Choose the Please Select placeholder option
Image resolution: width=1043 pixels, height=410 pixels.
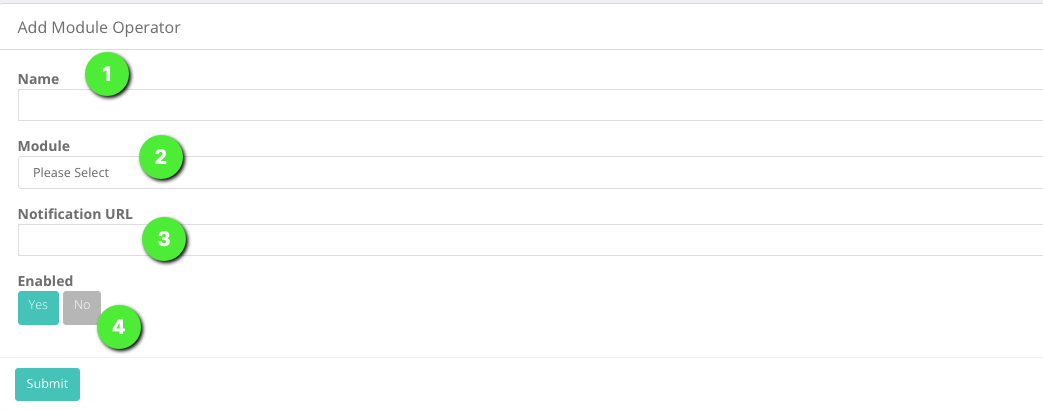[x=71, y=172]
